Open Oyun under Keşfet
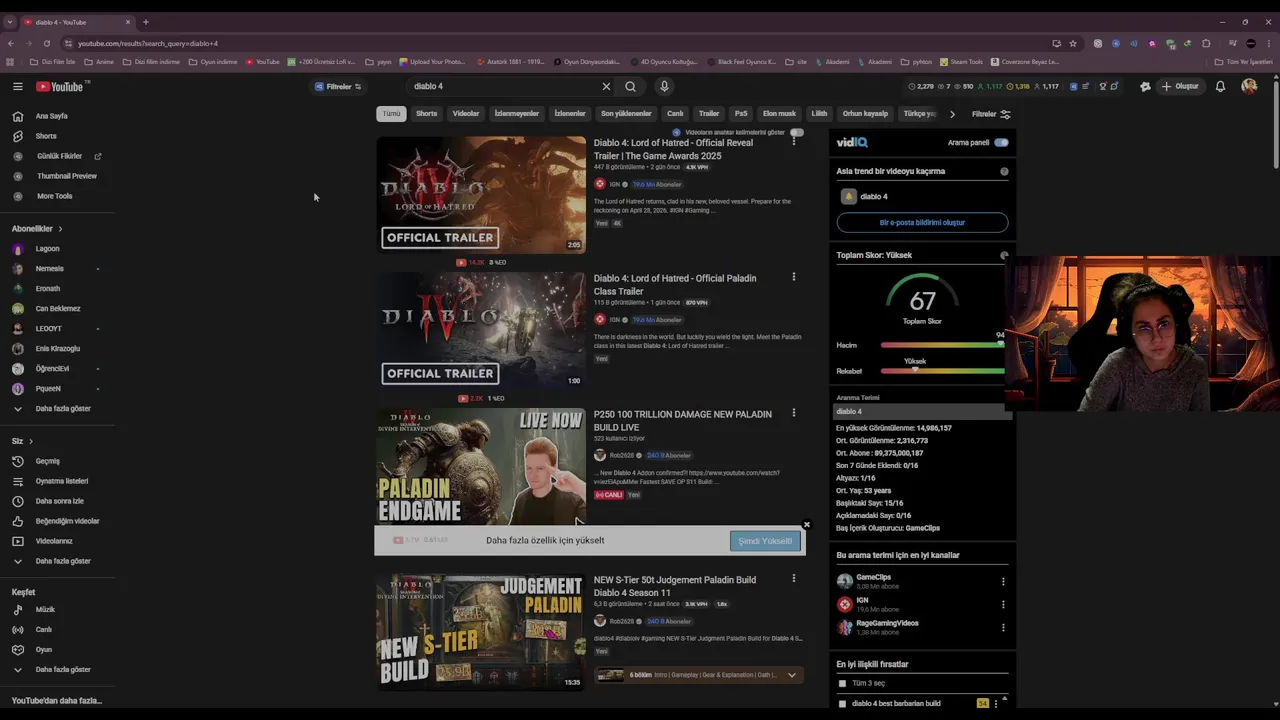 43,650
